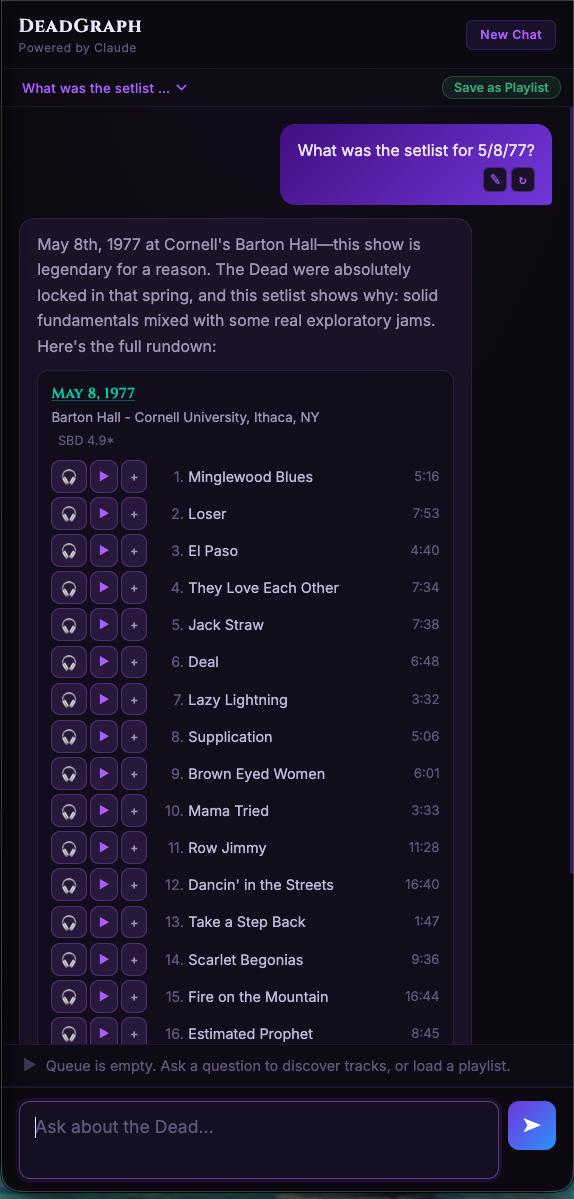The image size is (574, 1199).
Task: Click headphones icon for Brown Eyed Women
Action: (69, 774)
